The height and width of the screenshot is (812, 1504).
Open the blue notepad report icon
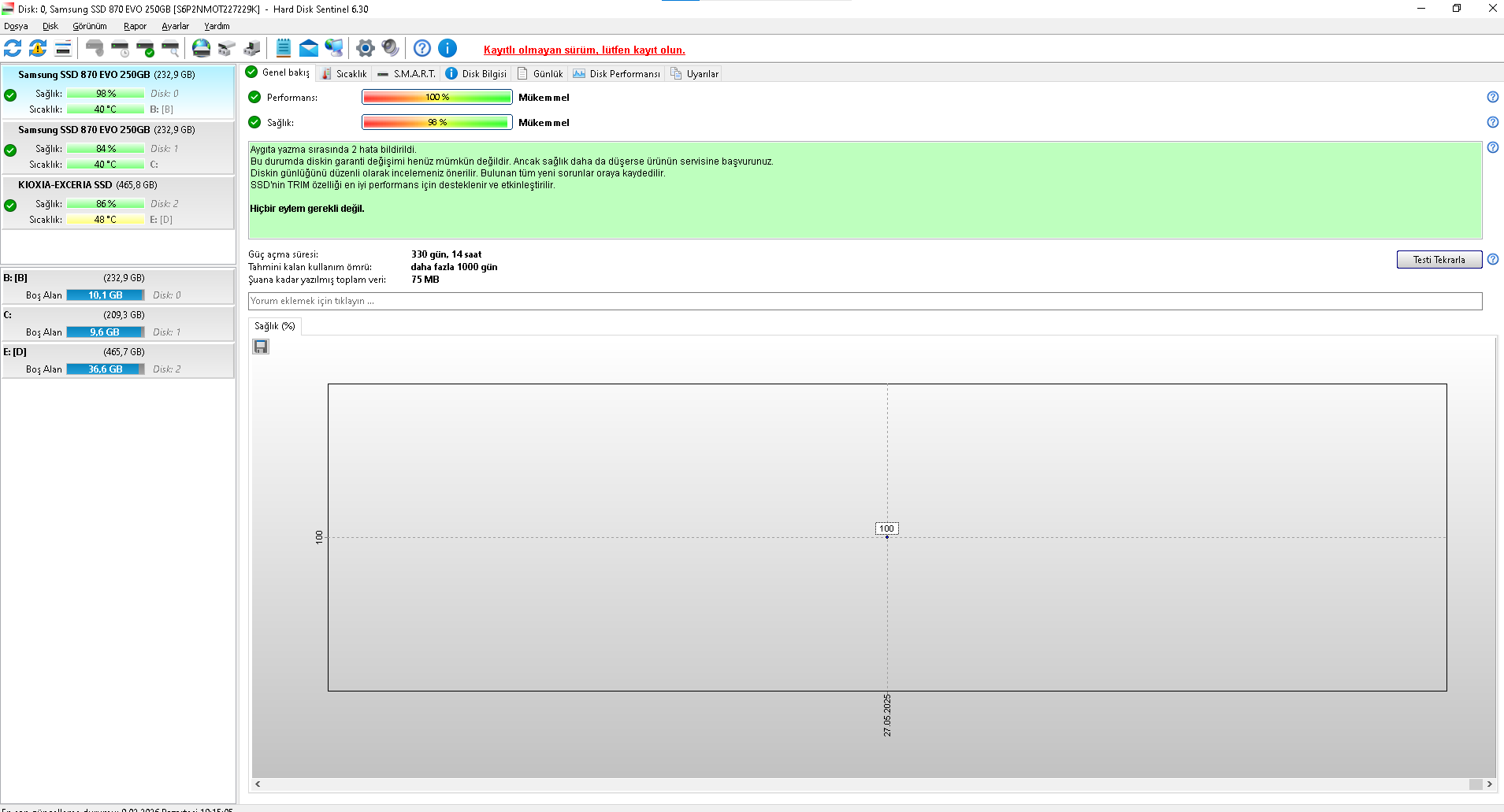pos(284,48)
